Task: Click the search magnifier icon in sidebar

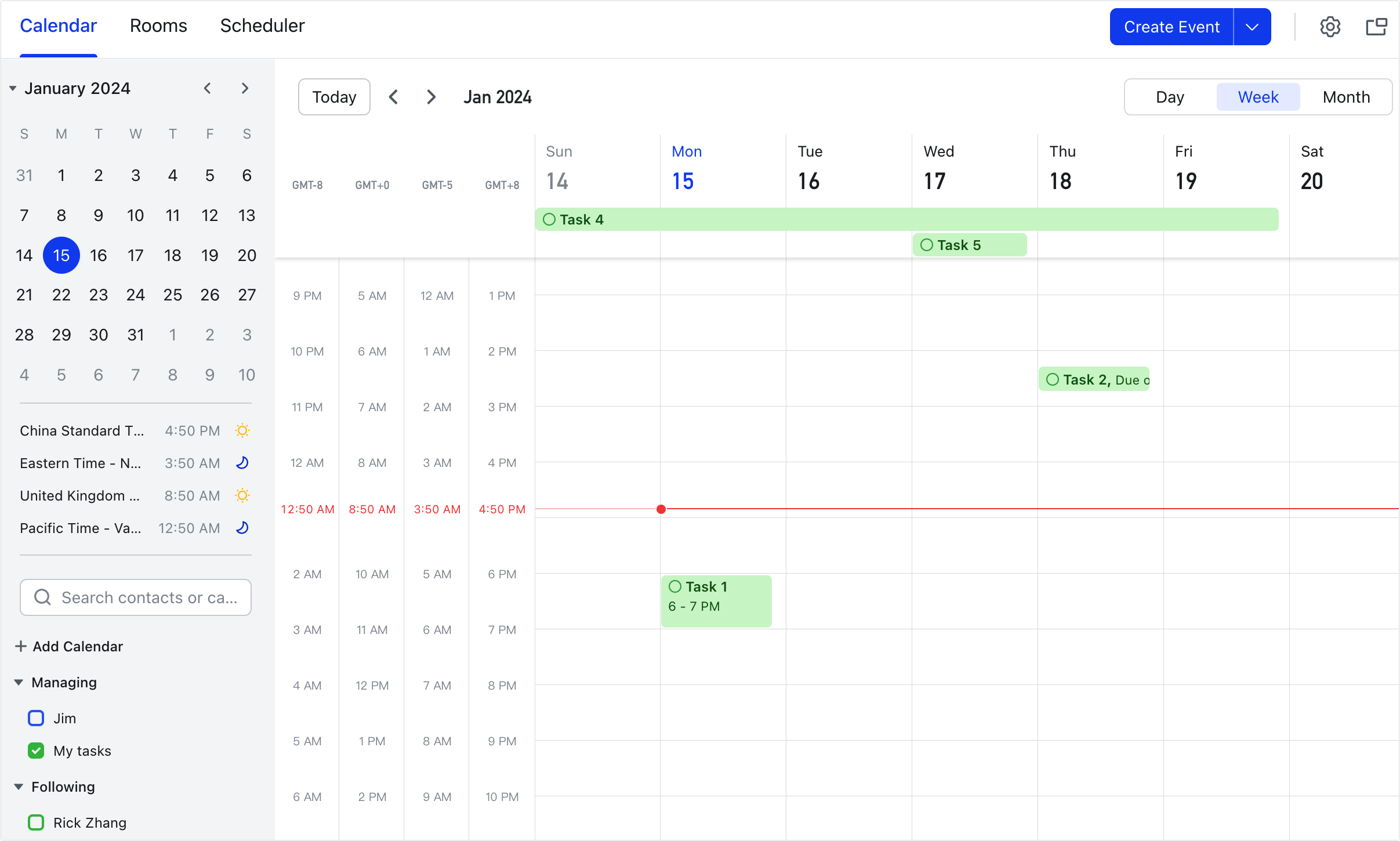Action: click(x=42, y=597)
